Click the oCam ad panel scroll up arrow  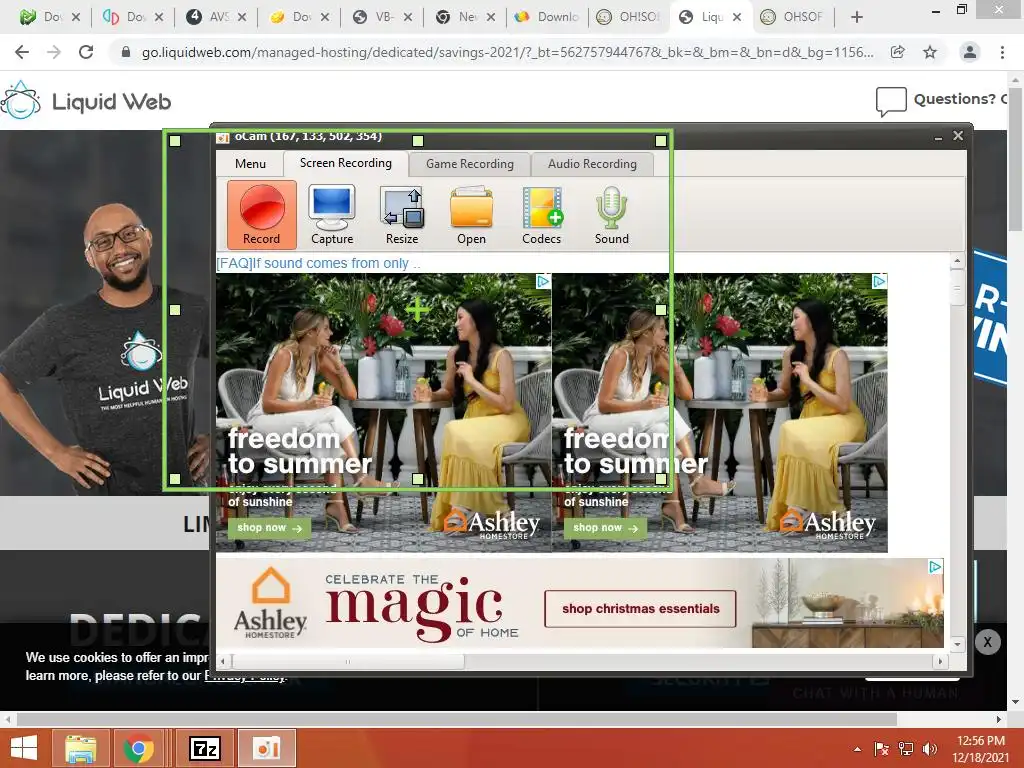click(x=957, y=261)
